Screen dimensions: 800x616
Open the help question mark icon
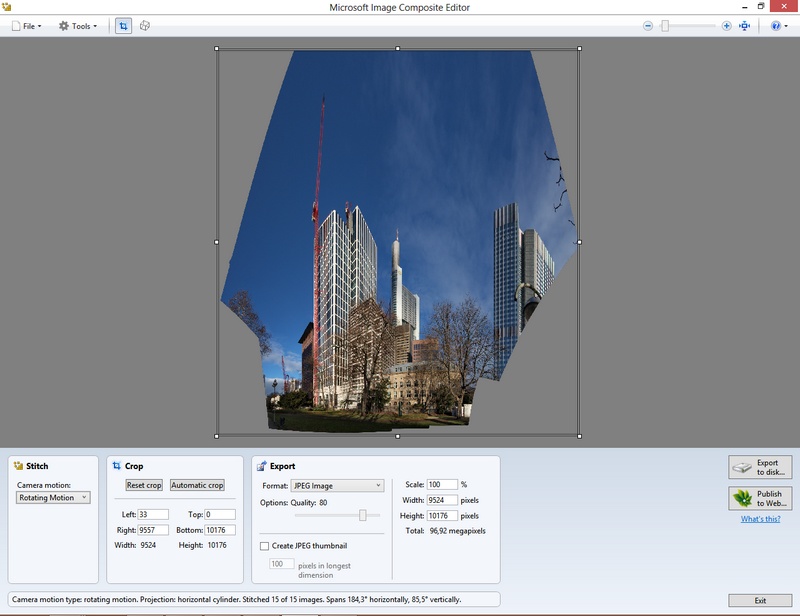[x=776, y=26]
